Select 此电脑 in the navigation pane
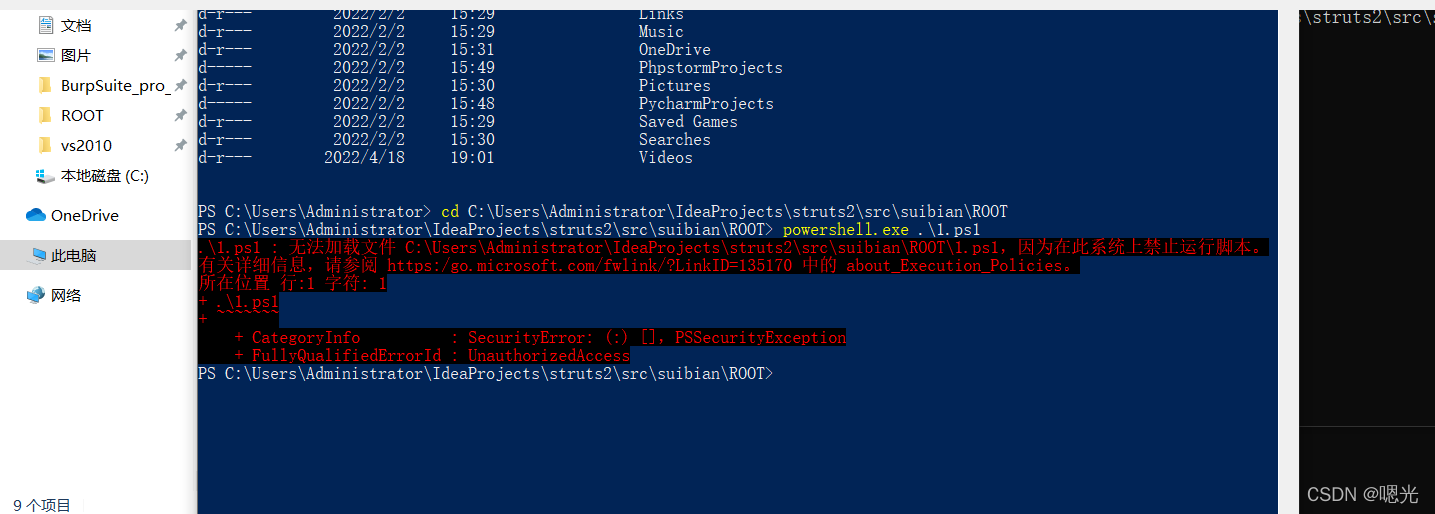This screenshot has height=514, width=1435. pyautogui.click(x=74, y=255)
